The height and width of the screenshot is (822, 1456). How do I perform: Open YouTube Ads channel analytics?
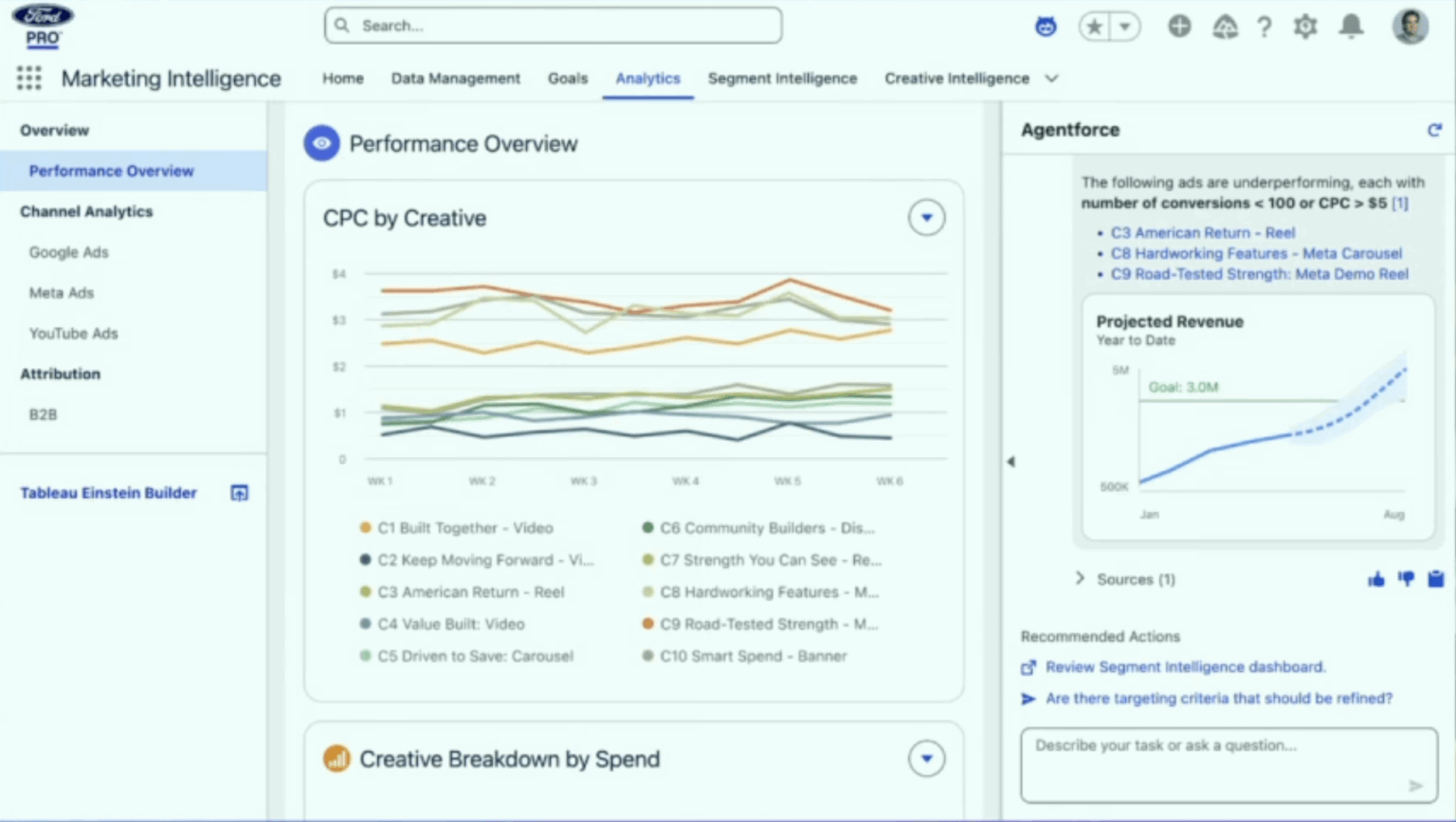pos(74,334)
